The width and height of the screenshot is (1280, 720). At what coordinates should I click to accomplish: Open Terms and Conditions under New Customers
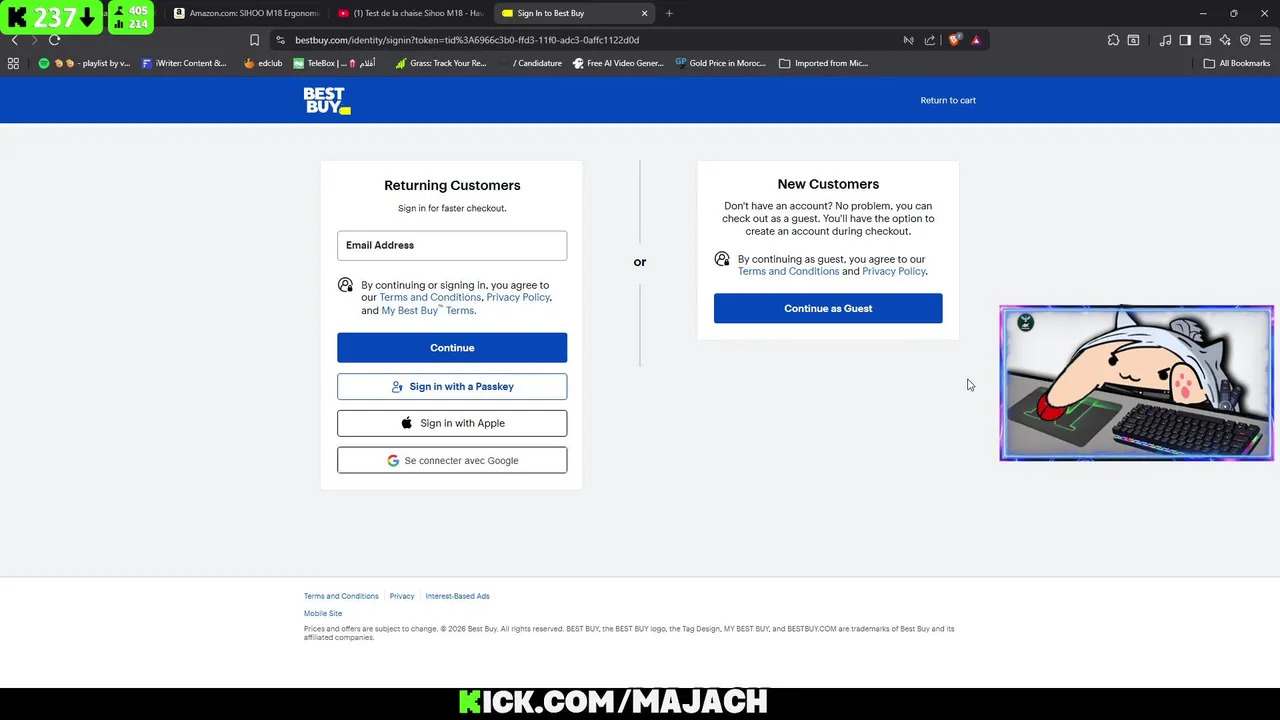coord(788,271)
